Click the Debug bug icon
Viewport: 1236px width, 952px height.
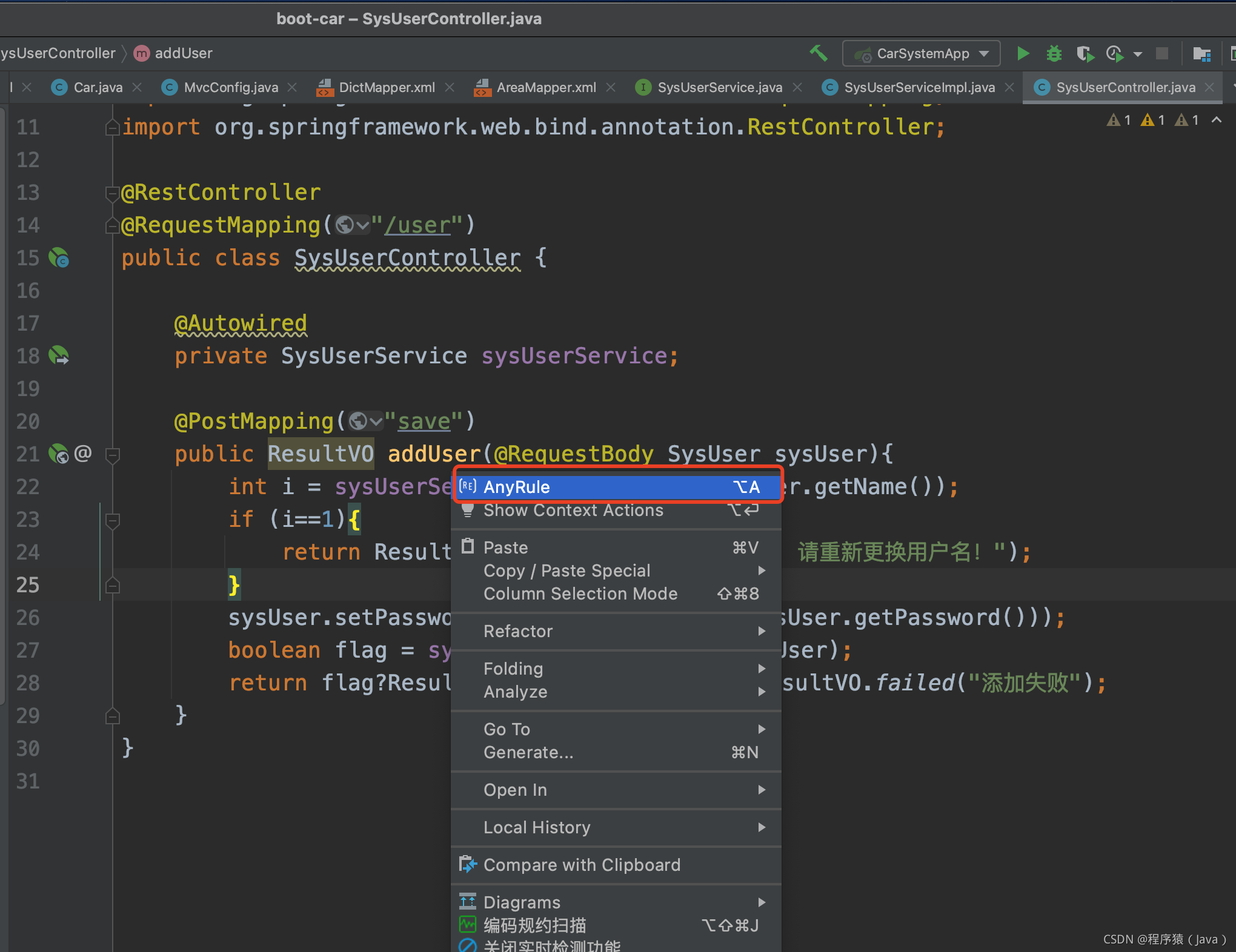tap(1054, 53)
